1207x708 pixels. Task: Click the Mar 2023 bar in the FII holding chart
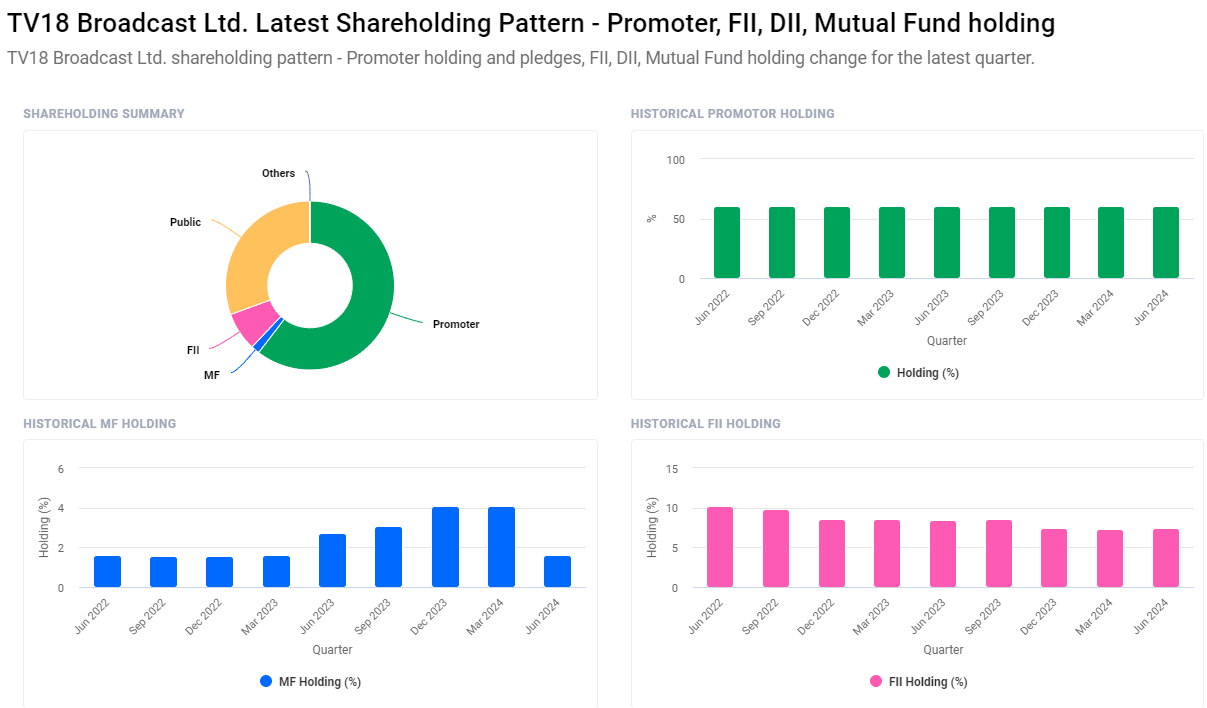click(x=887, y=554)
